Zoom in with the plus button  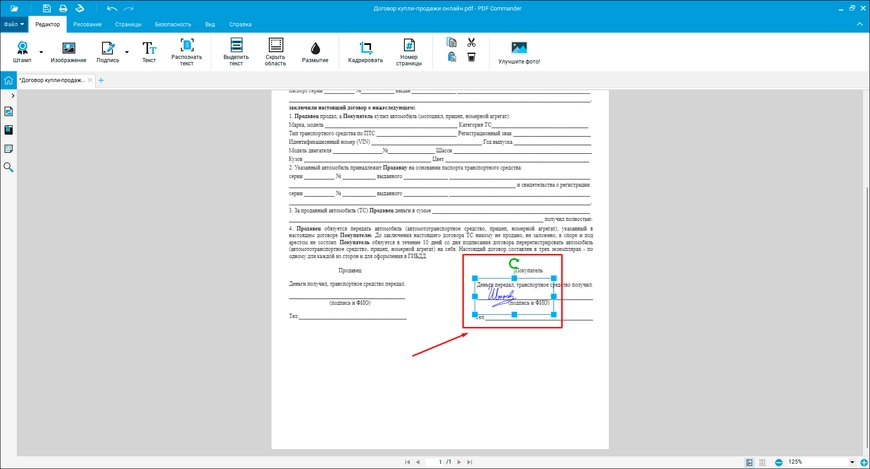864,462
